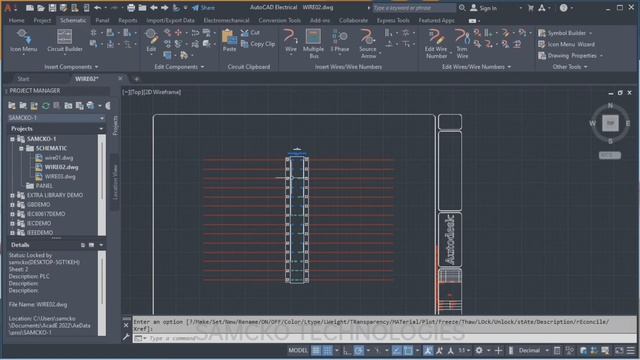Switch to the Home ribbon tab
Image resolution: width=640 pixels, height=360 pixels.
click(x=16, y=20)
